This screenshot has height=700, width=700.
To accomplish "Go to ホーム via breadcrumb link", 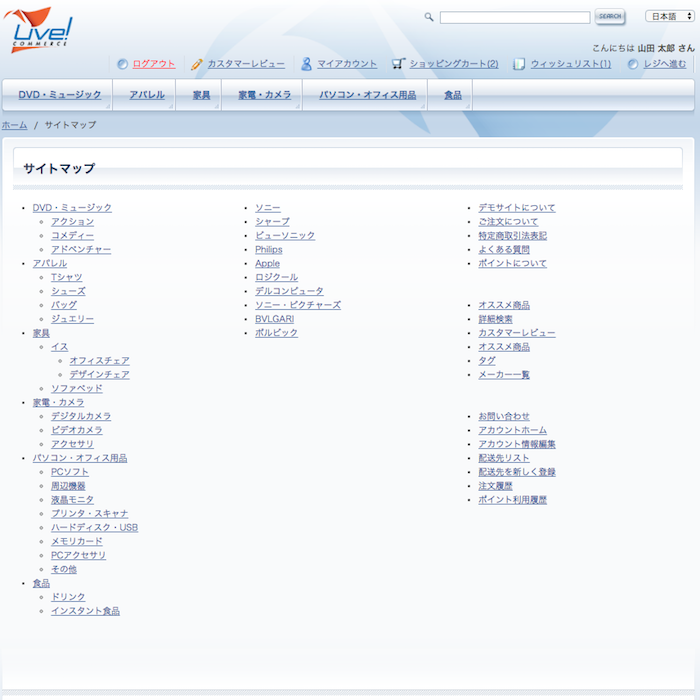I will click(14, 125).
